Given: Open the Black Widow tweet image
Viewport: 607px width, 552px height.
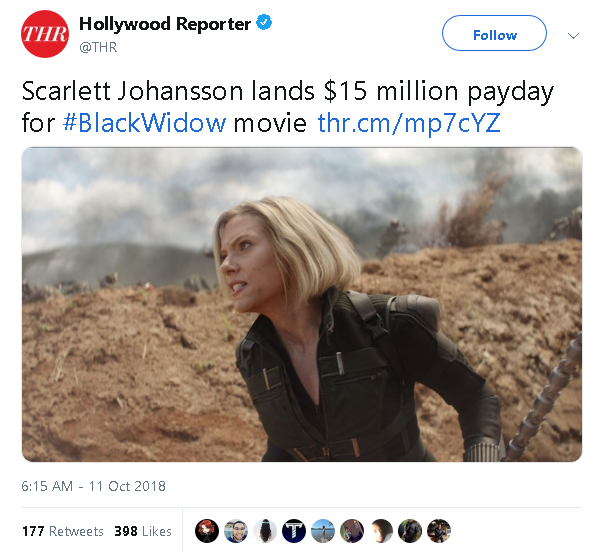Looking at the screenshot, I should coord(302,304).
